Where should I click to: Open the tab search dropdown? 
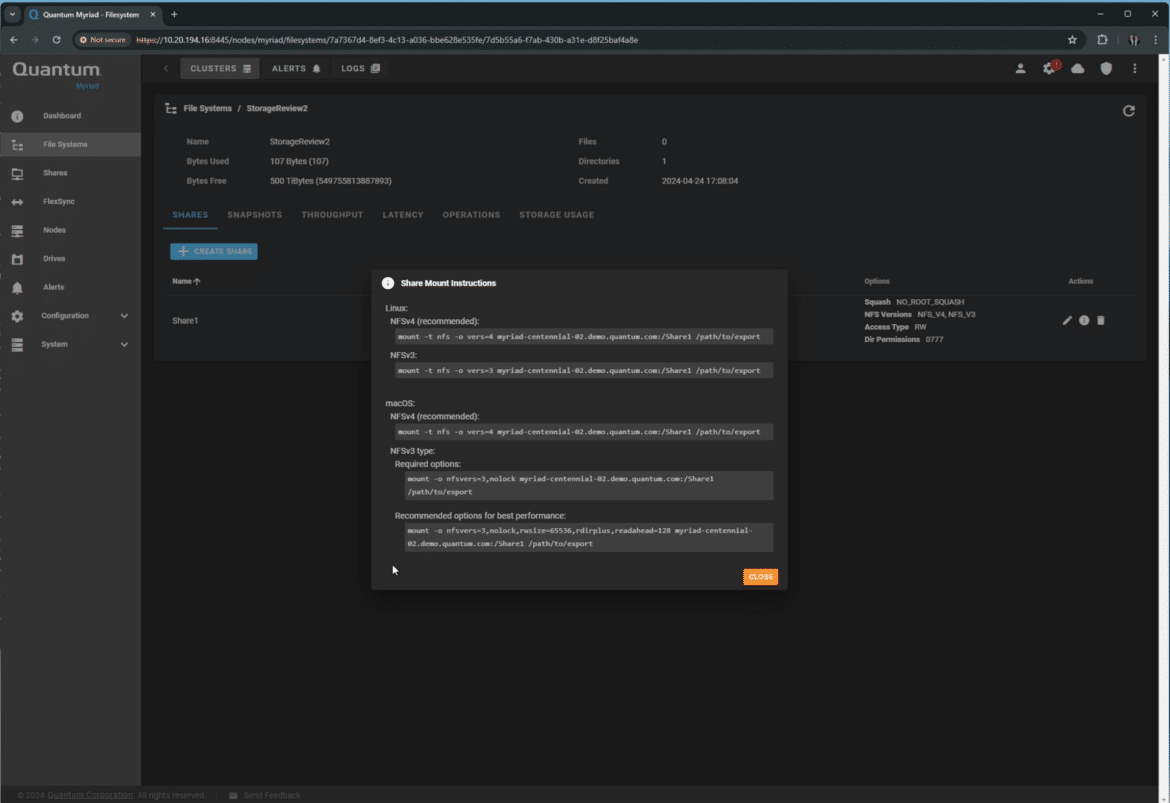13,14
